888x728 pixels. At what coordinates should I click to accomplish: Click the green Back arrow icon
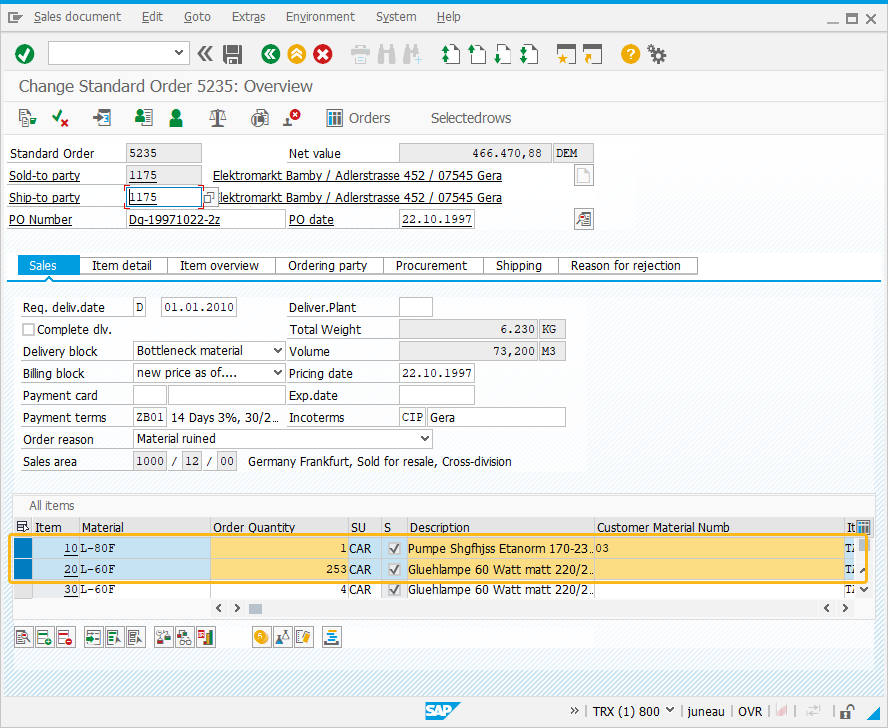271,54
